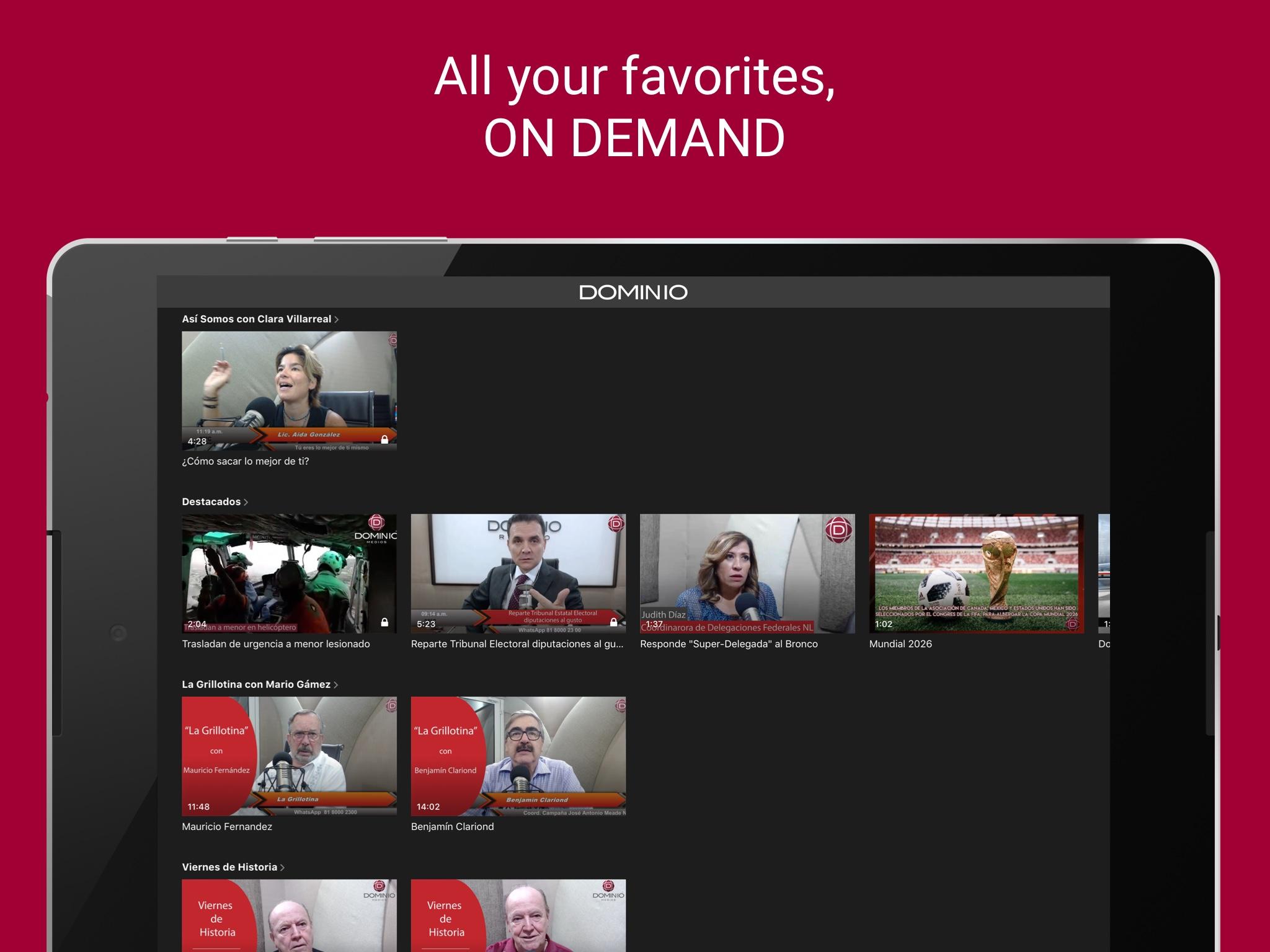Open first Viernes de Historia video thumbnail
The image size is (1270, 952).
click(x=289, y=915)
